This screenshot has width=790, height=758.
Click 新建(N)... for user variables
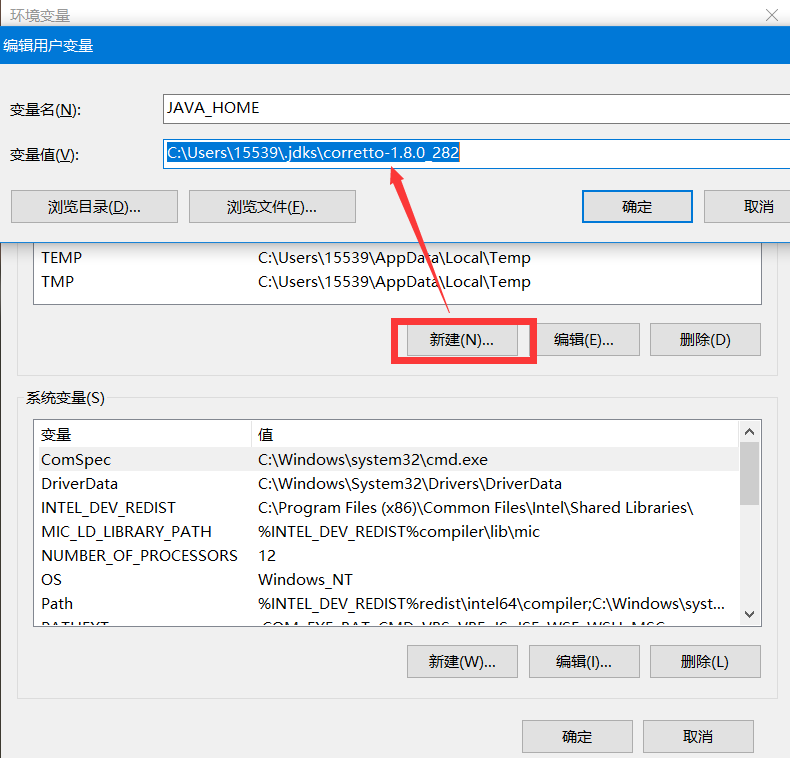click(x=462, y=340)
